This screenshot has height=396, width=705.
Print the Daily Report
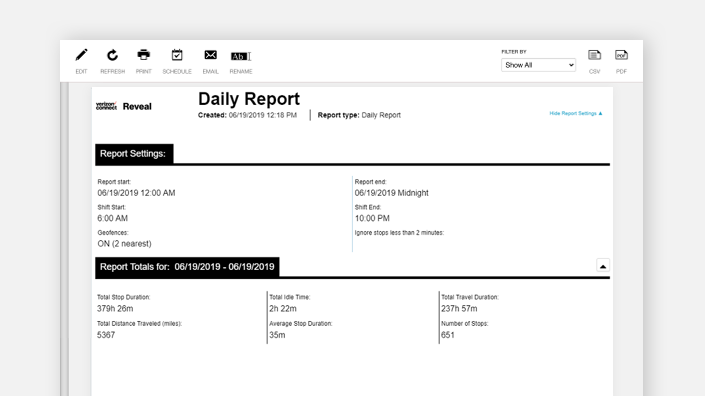click(x=144, y=55)
